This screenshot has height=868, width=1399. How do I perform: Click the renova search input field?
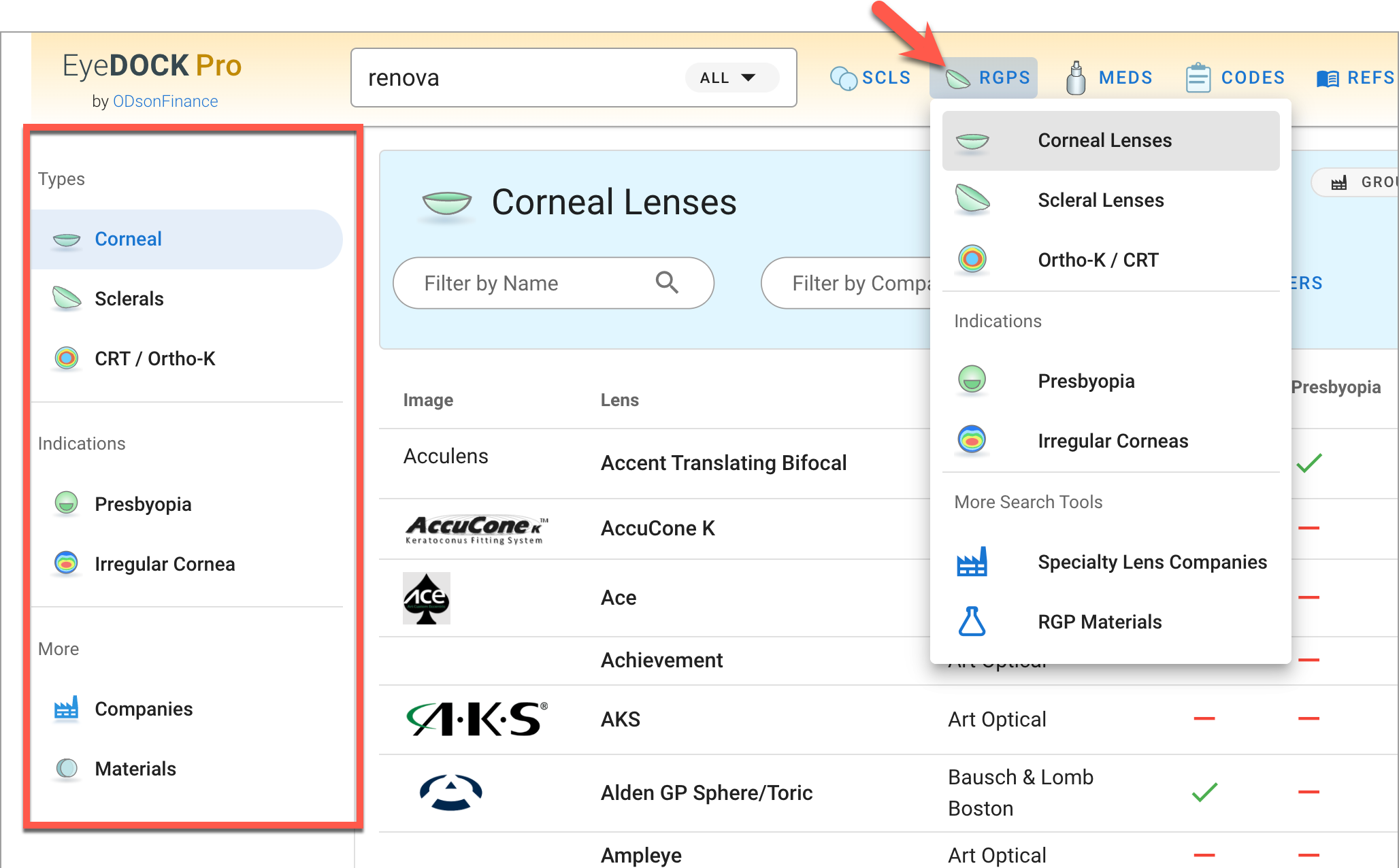pos(517,78)
